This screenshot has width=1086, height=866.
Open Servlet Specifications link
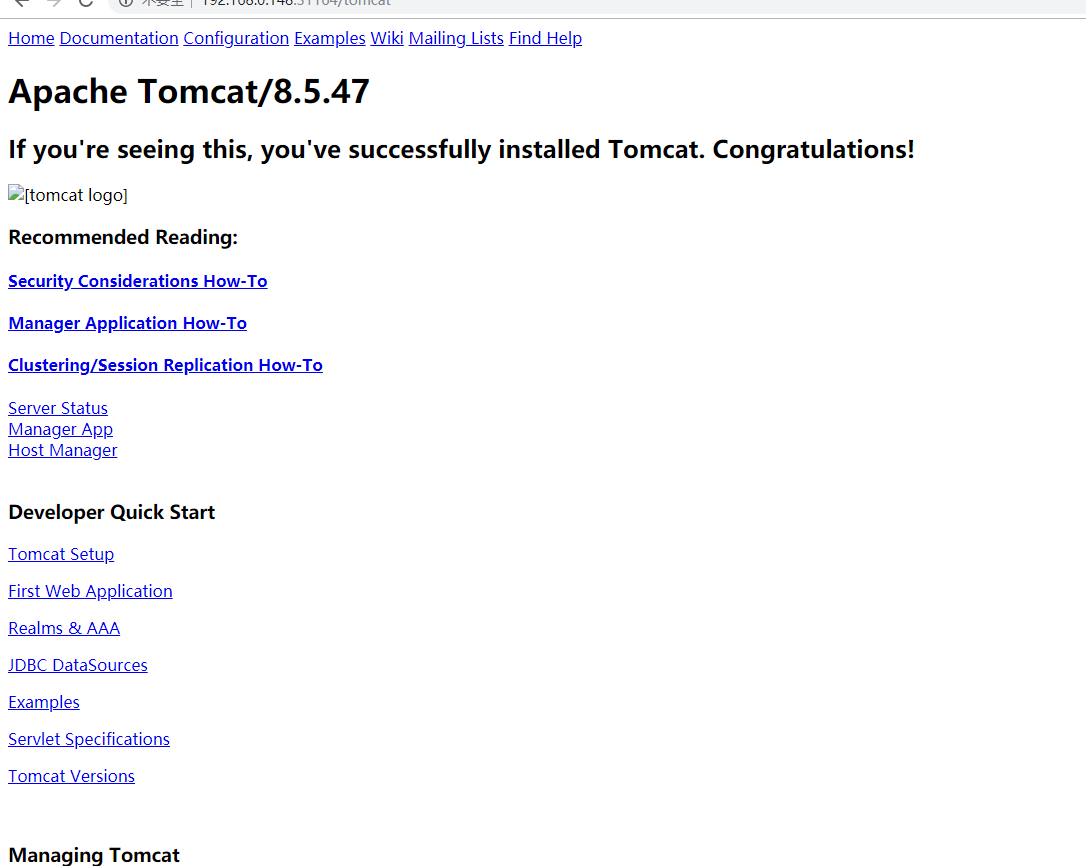coord(89,739)
